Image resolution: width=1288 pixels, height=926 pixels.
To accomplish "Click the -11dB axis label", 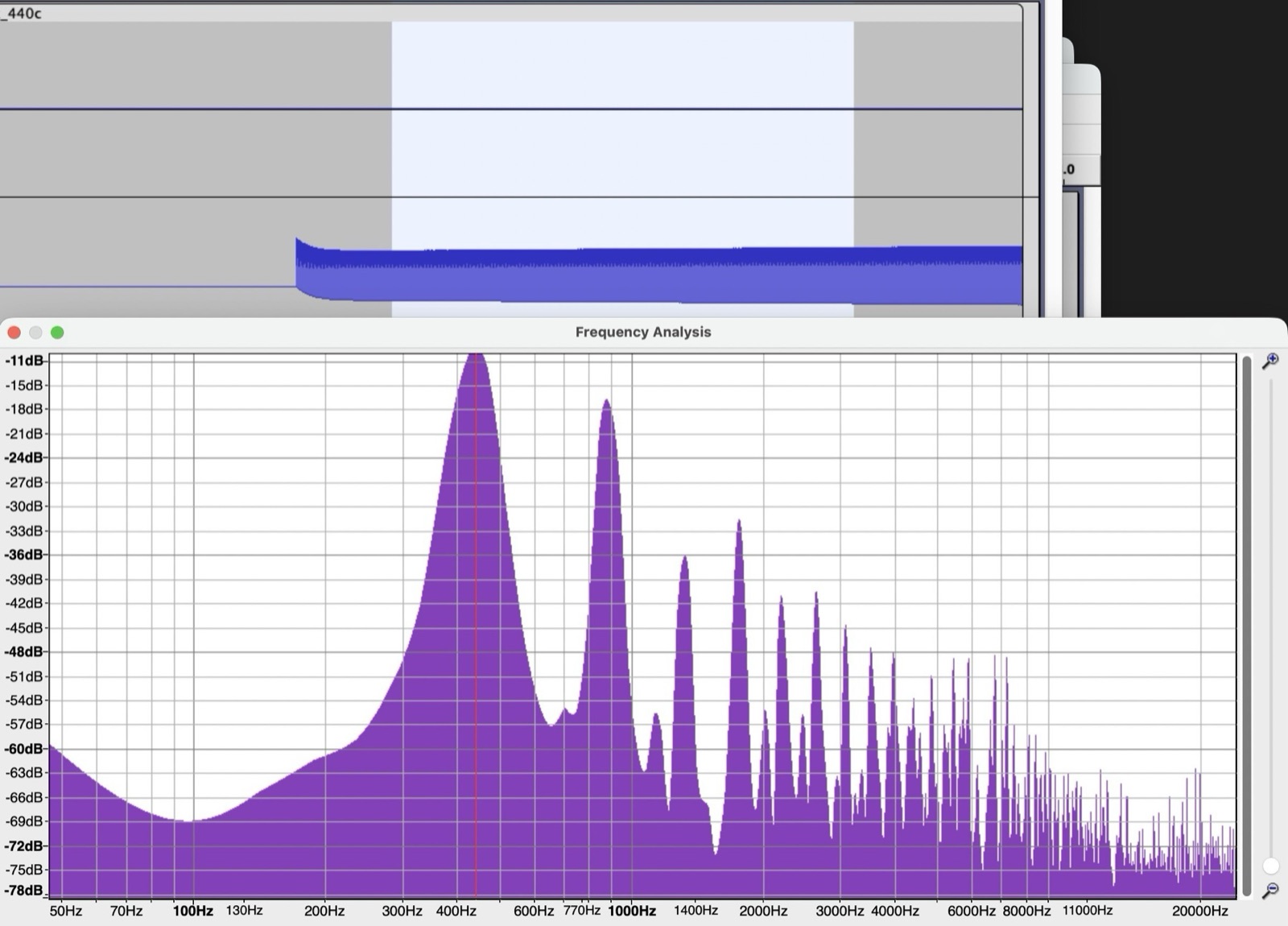I will [24, 361].
